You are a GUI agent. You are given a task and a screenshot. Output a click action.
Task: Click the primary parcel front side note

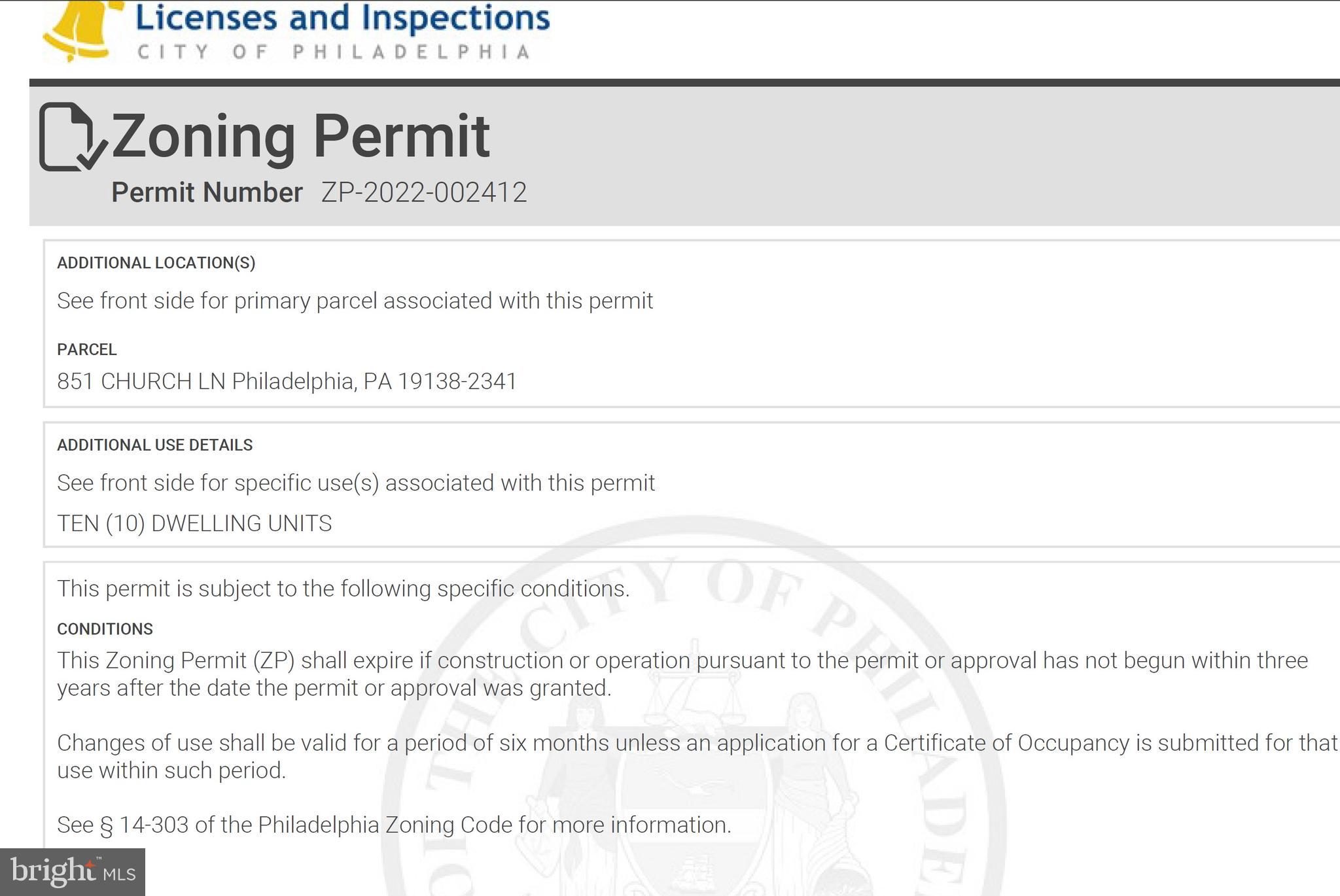tap(355, 301)
